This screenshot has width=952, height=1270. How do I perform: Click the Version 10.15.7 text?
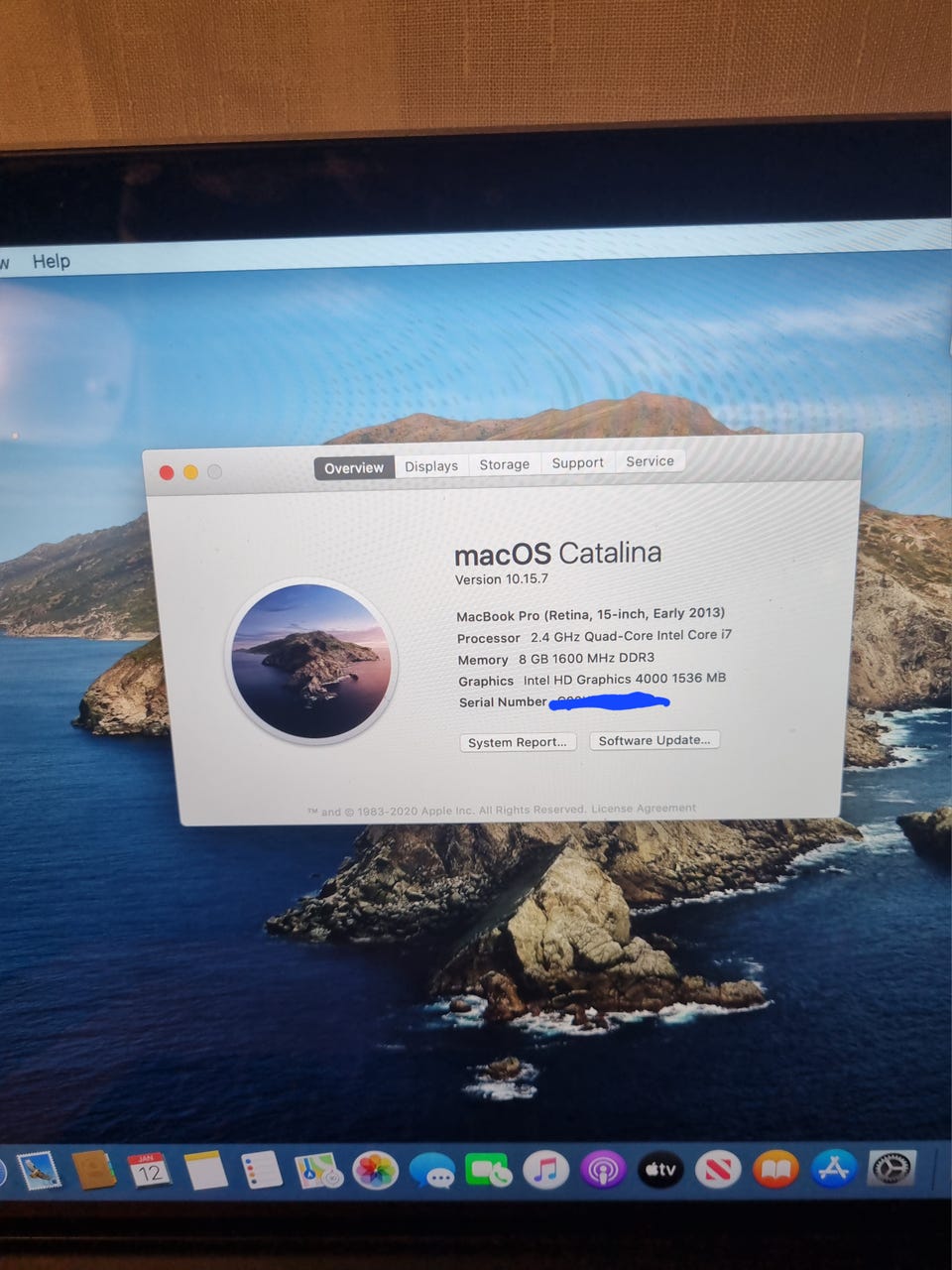pos(502,579)
